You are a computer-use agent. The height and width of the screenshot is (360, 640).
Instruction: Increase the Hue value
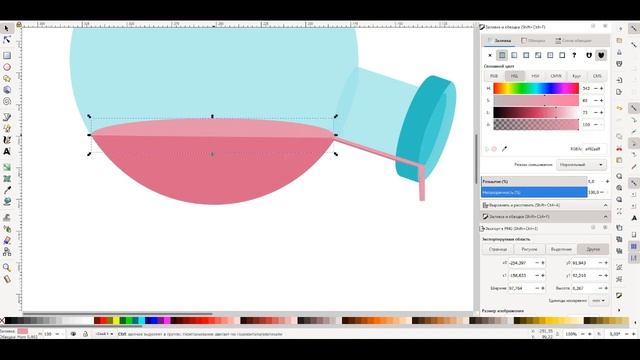pos(602,89)
